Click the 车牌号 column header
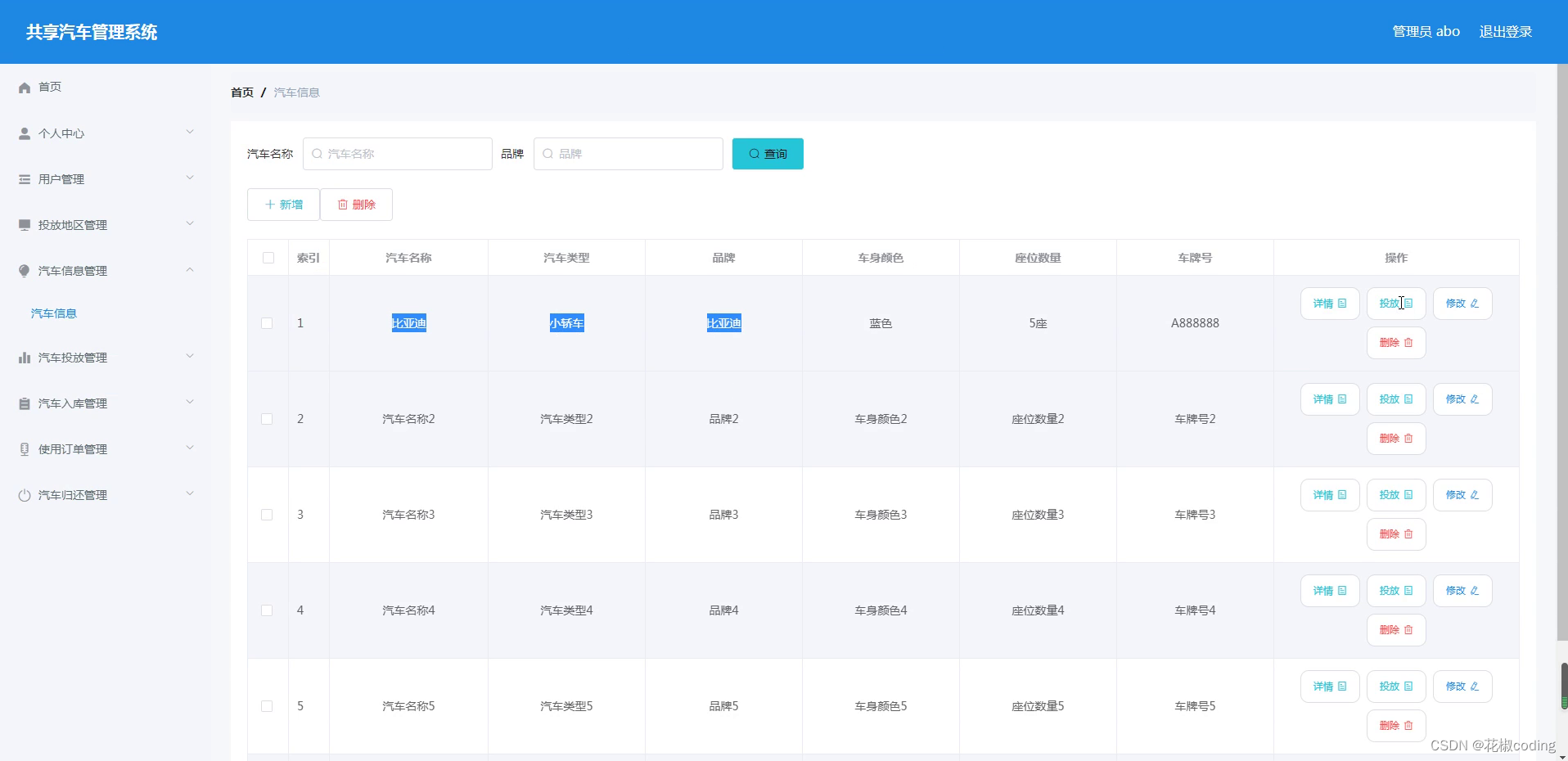Viewport: 1568px width, 761px height. [1195, 258]
